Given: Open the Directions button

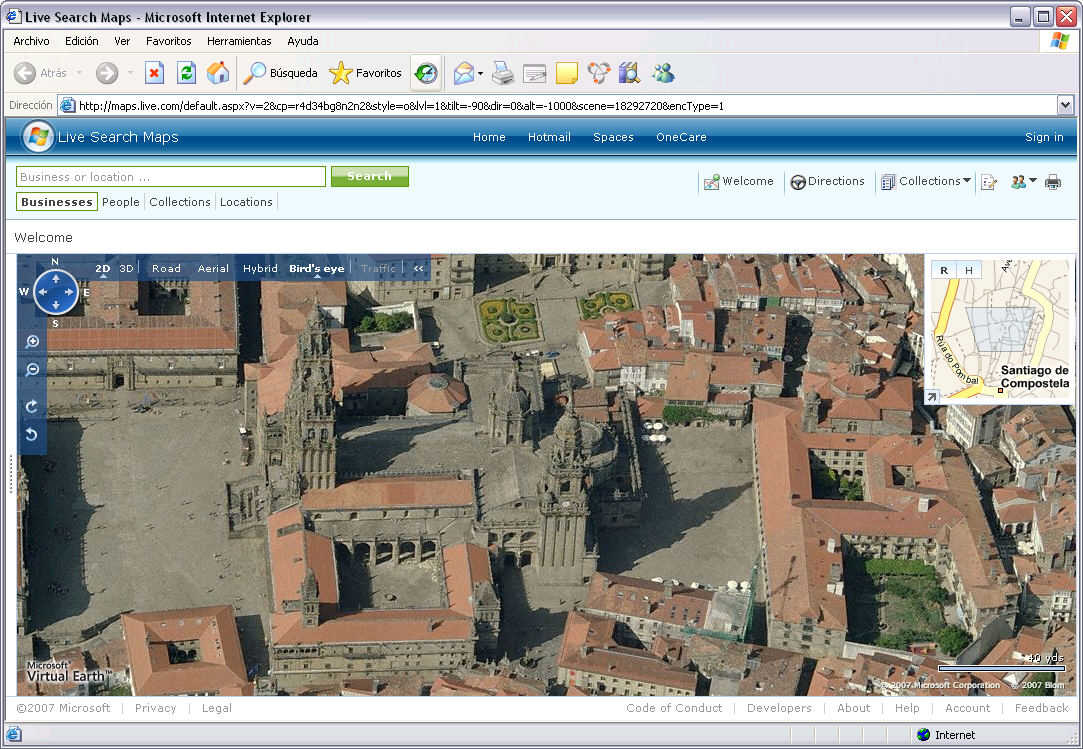Looking at the screenshot, I should 827,182.
